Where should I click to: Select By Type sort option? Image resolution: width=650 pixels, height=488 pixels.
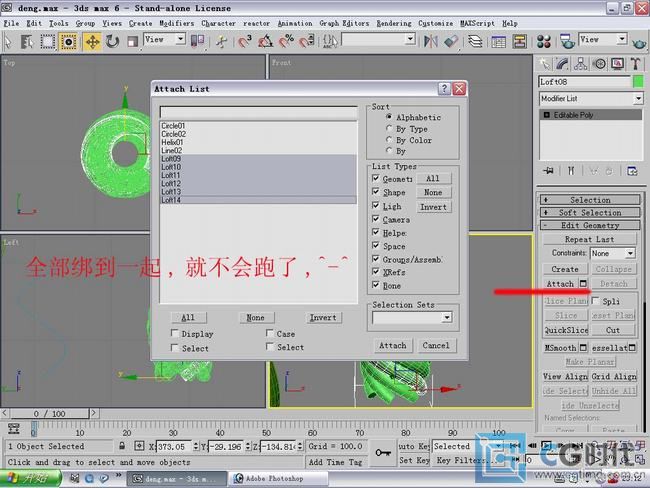click(x=389, y=129)
